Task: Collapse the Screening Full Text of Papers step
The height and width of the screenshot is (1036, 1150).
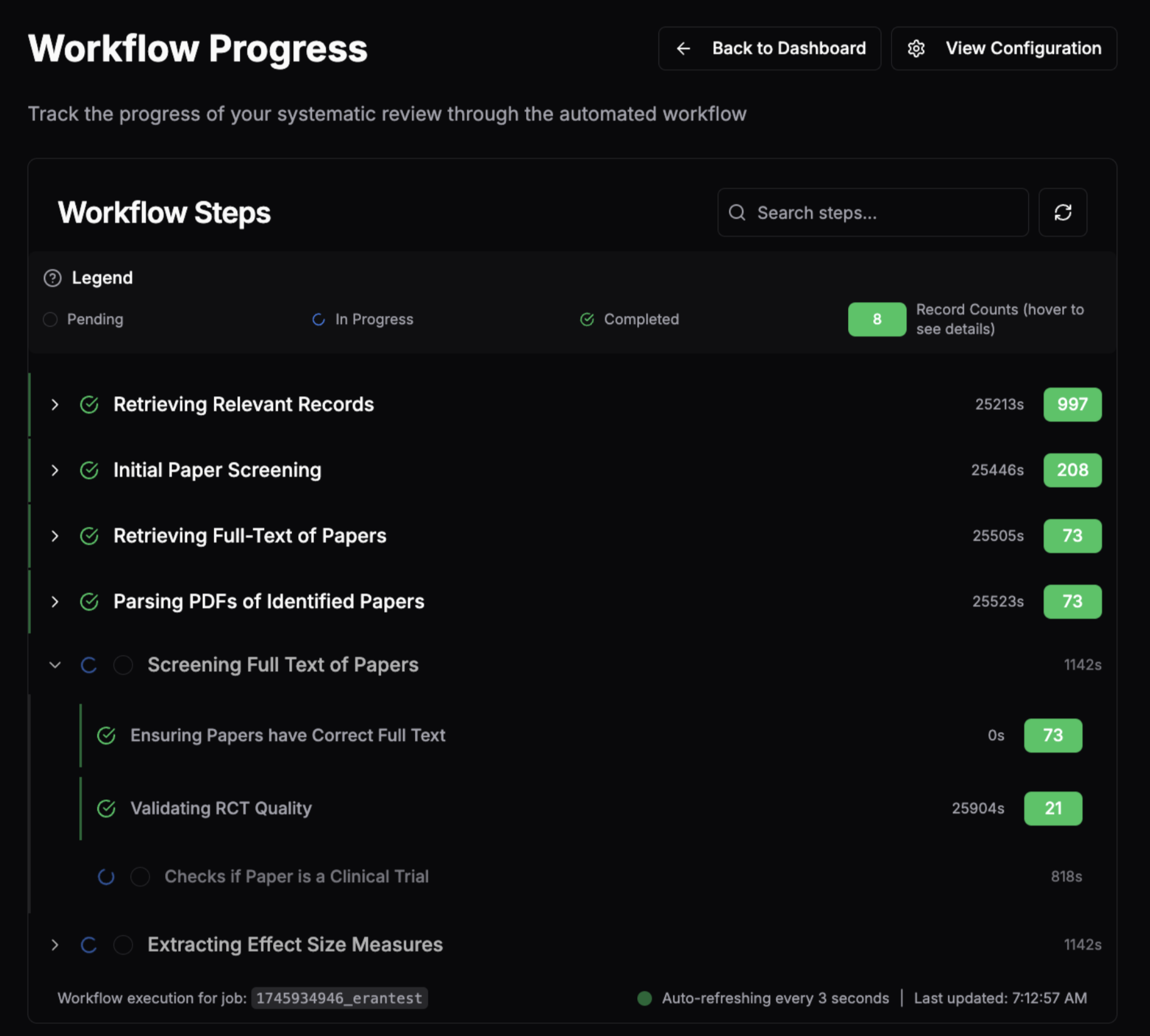Action: (55, 665)
